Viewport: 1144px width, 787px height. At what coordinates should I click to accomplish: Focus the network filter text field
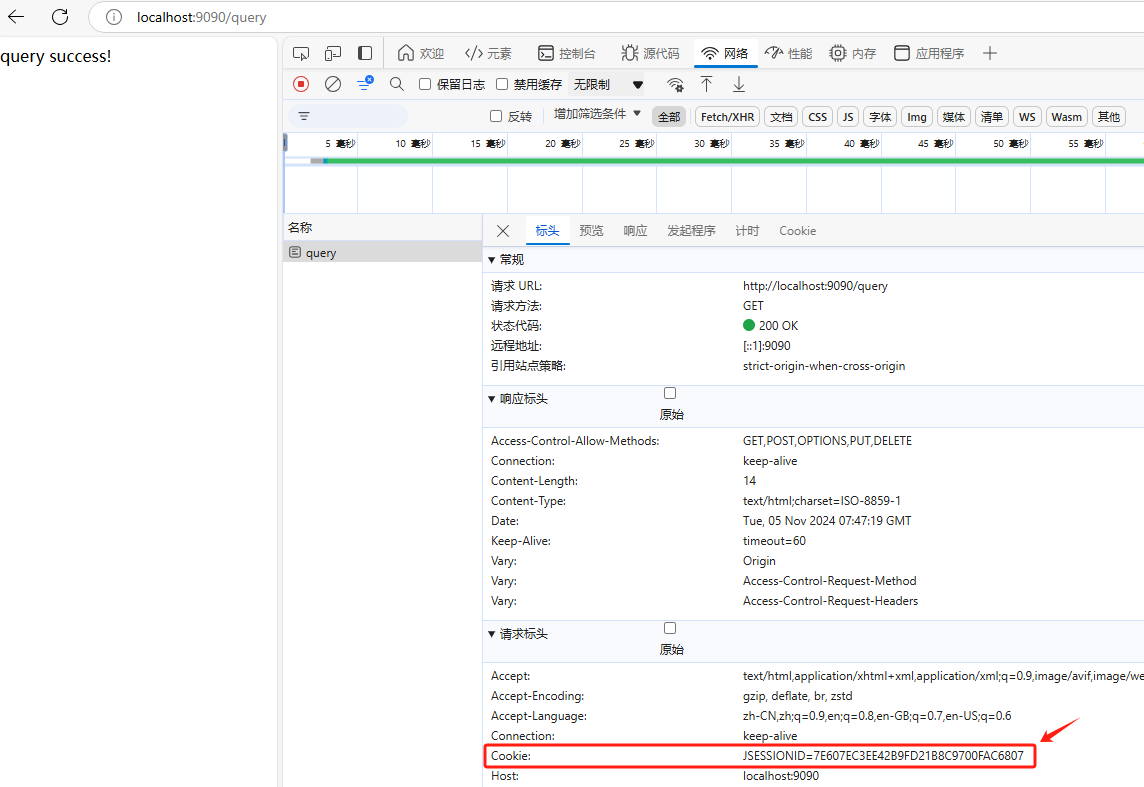[x=348, y=116]
